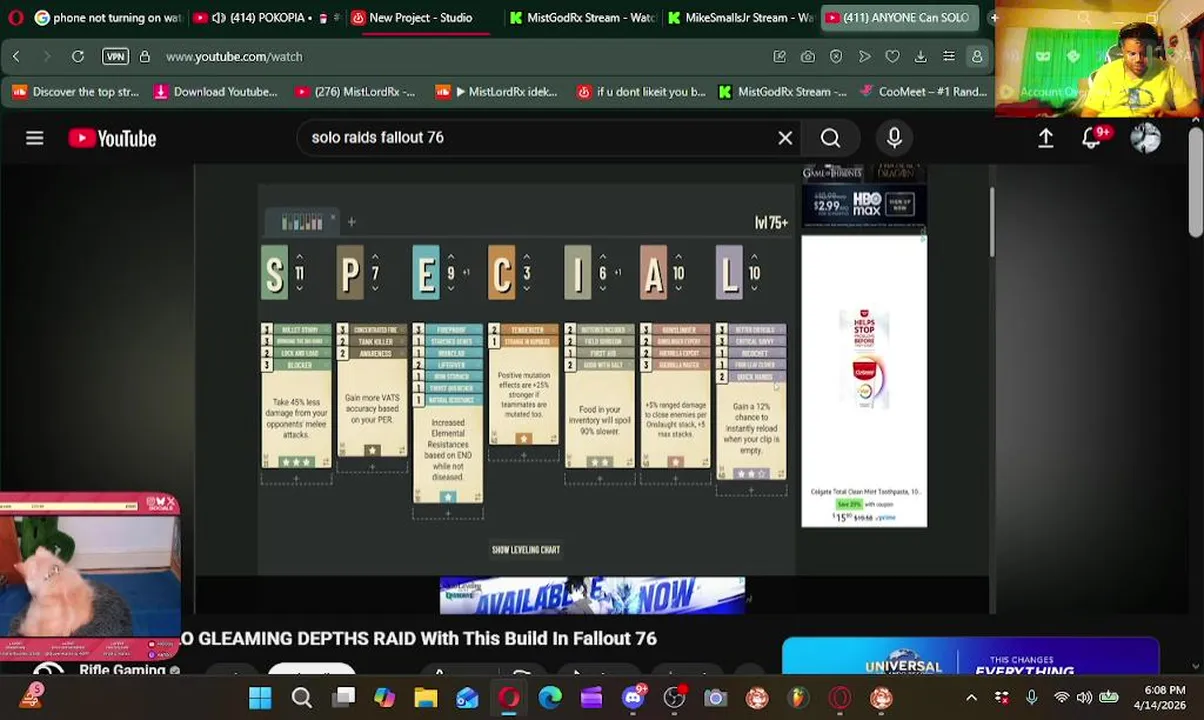Viewport: 1204px width, 720px height.
Task: Open the YouTube account avatar menu
Action: click(x=1145, y=138)
